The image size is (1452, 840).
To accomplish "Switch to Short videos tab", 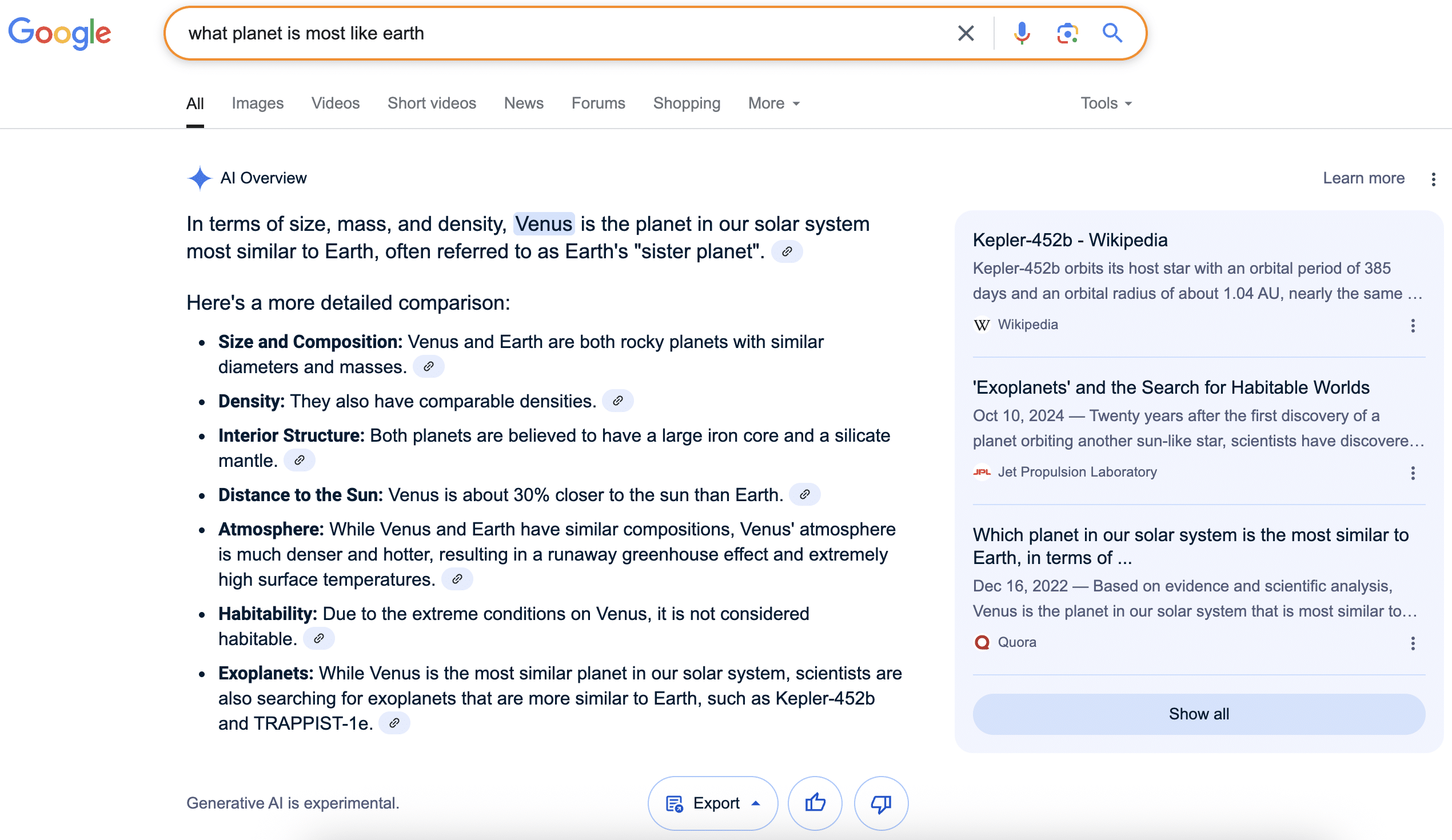I will tap(432, 103).
